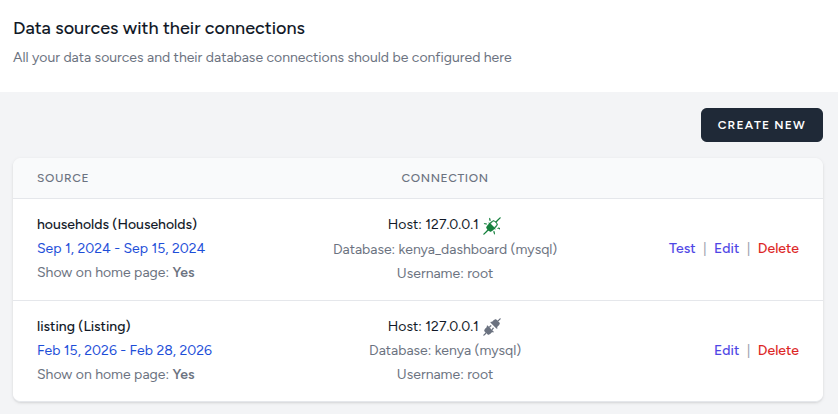Click households Show on home page: Yes
Image resolution: width=838 pixels, height=414 pixels.
(x=116, y=272)
